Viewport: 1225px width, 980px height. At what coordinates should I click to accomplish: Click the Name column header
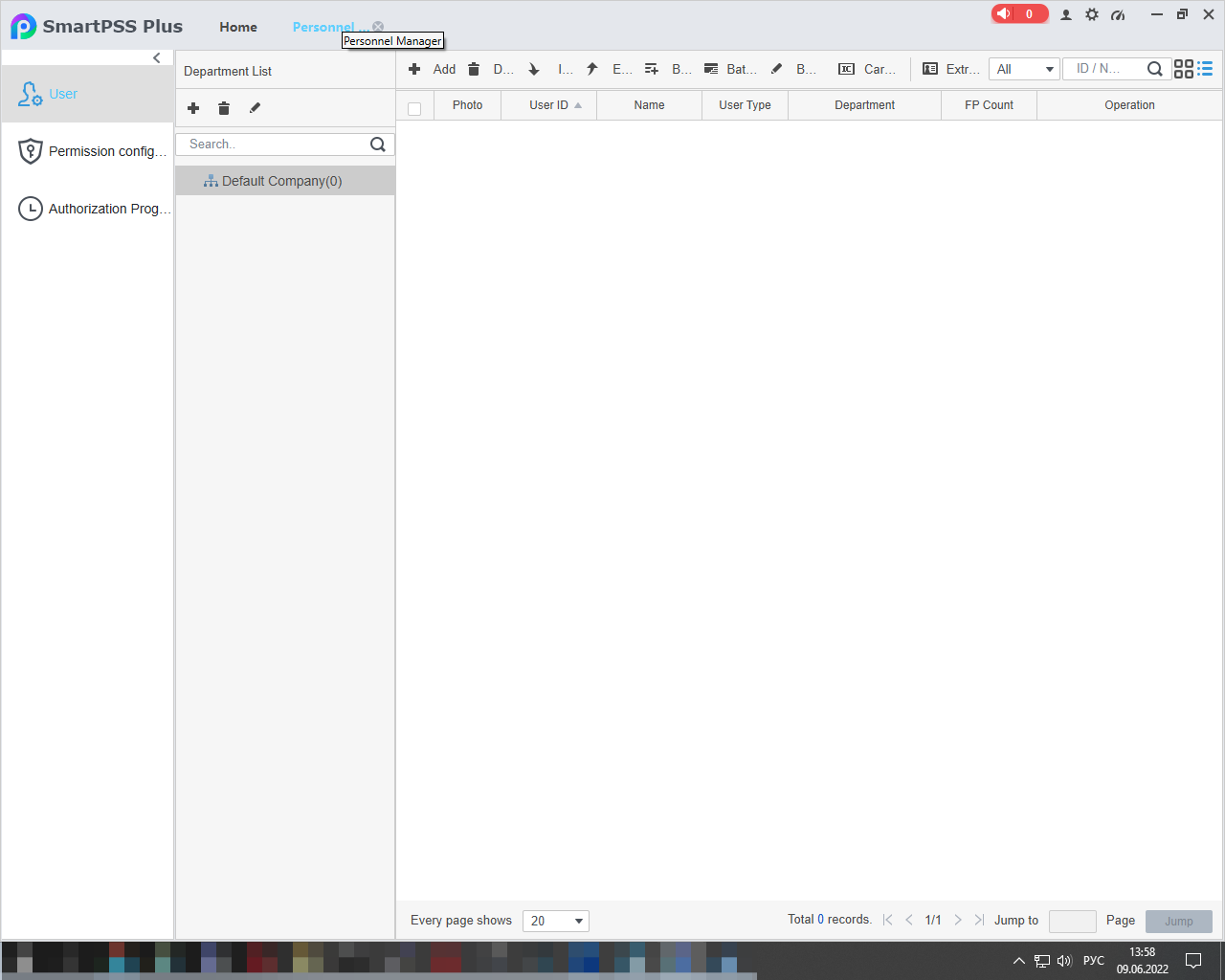pyautogui.click(x=649, y=105)
